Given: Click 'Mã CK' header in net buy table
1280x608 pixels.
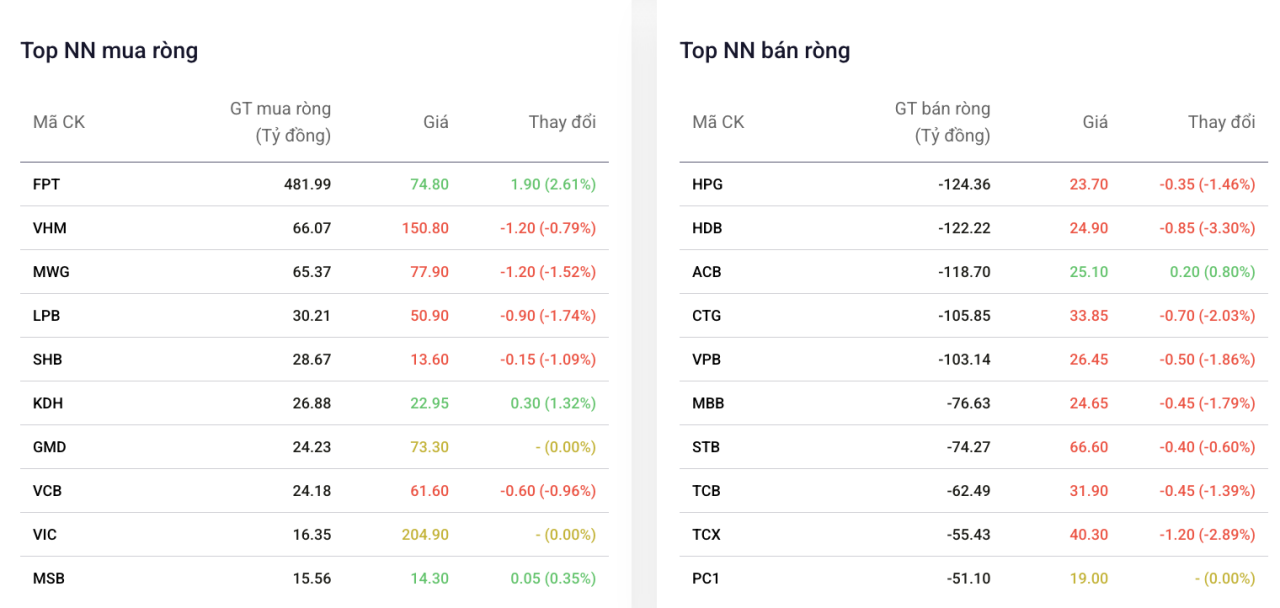Looking at the screenshot, I should click(59, 122).
